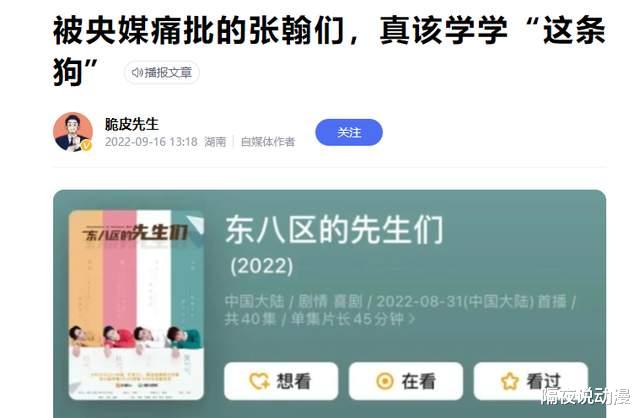This screenshot has width=640, height=418.
Task: Click the star icon on 看过 button
Action: pyautogui.click(x=509, y=381)
